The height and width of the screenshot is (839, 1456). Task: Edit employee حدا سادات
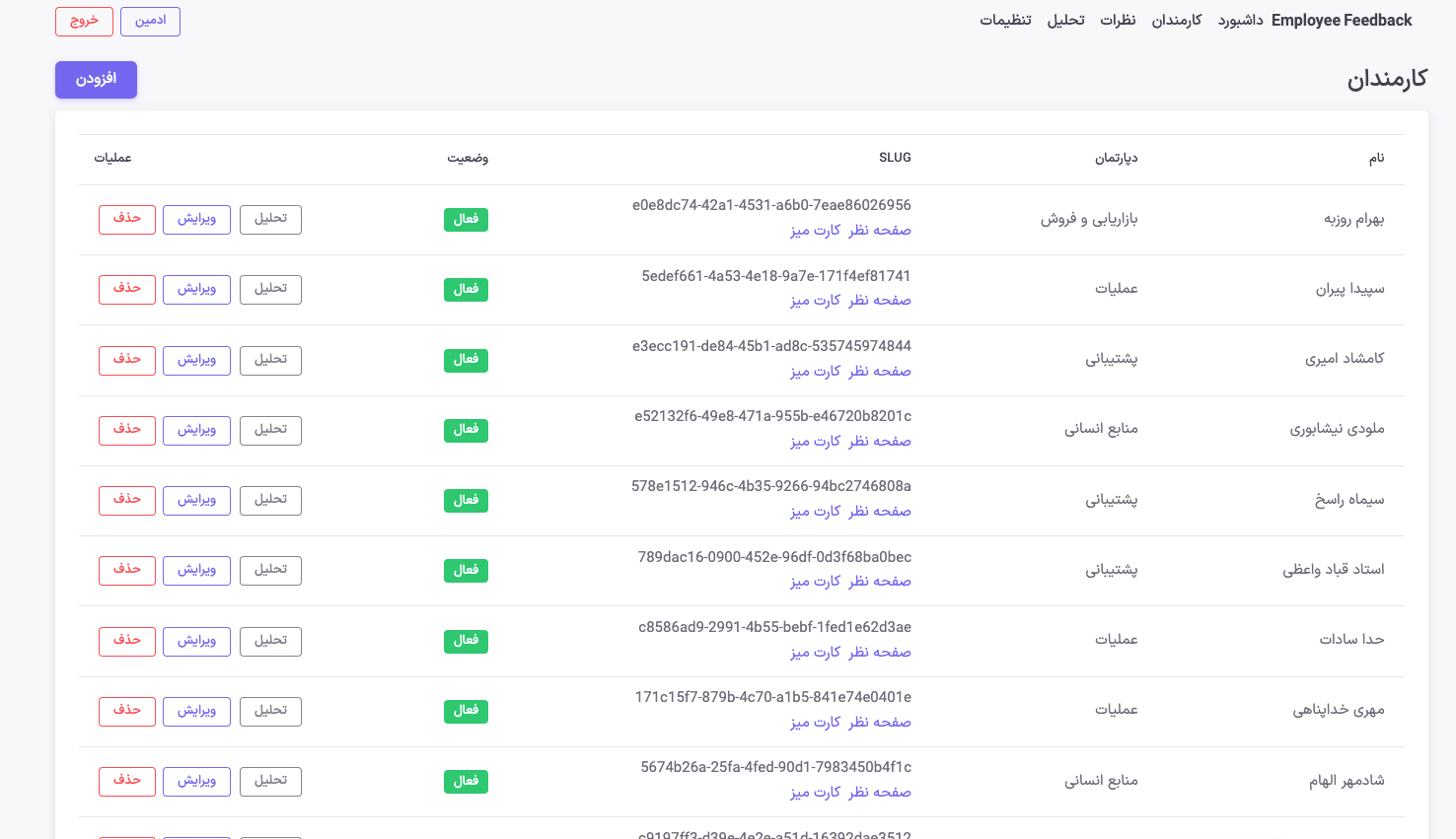click(196, 641)
